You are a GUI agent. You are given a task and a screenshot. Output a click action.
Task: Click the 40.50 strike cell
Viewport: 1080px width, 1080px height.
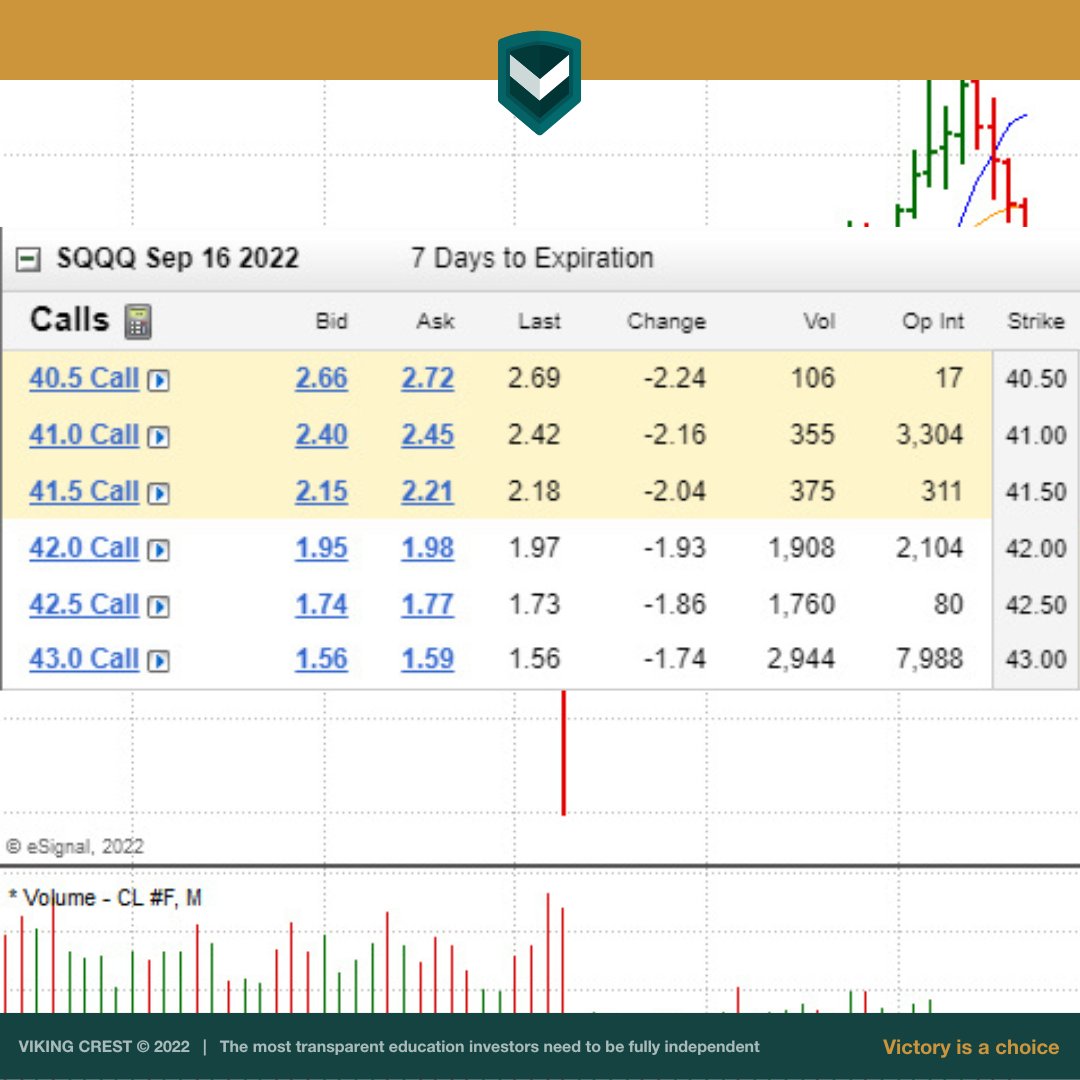[1036, 378]
